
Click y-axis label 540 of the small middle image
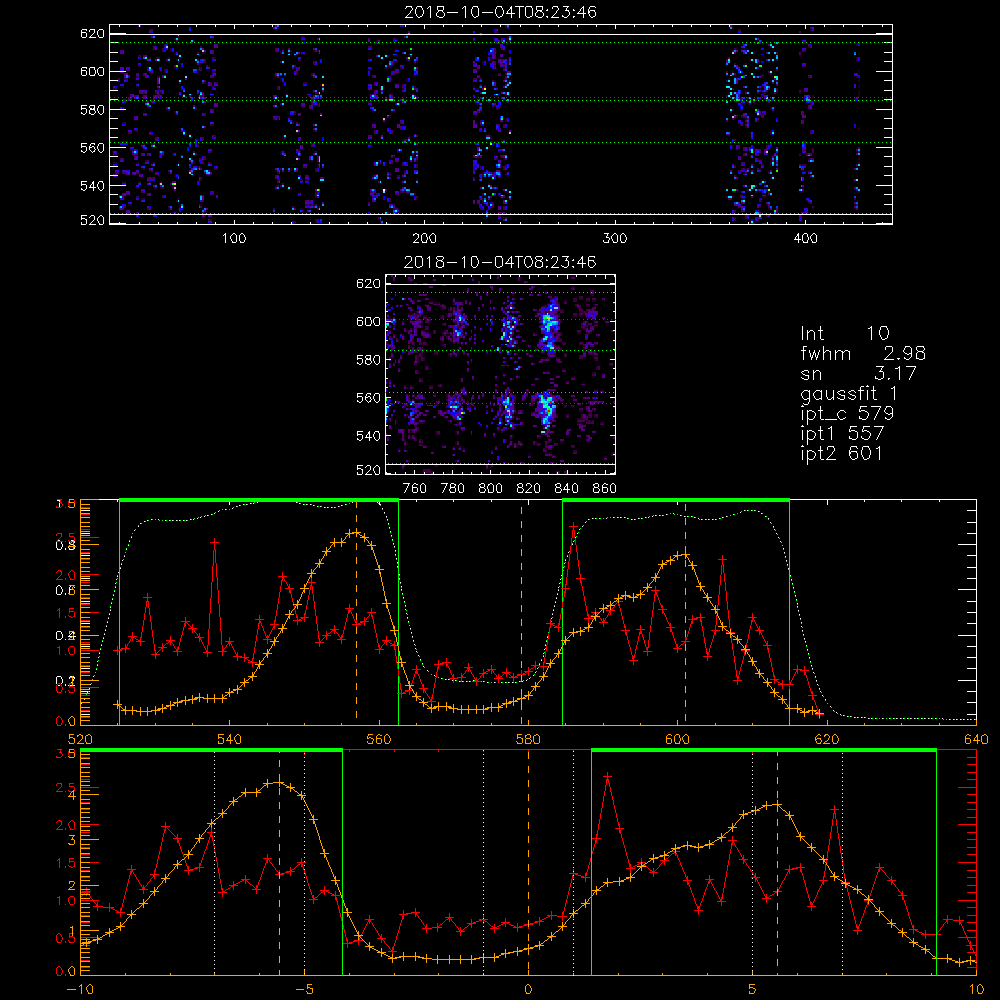pos(369,436)
